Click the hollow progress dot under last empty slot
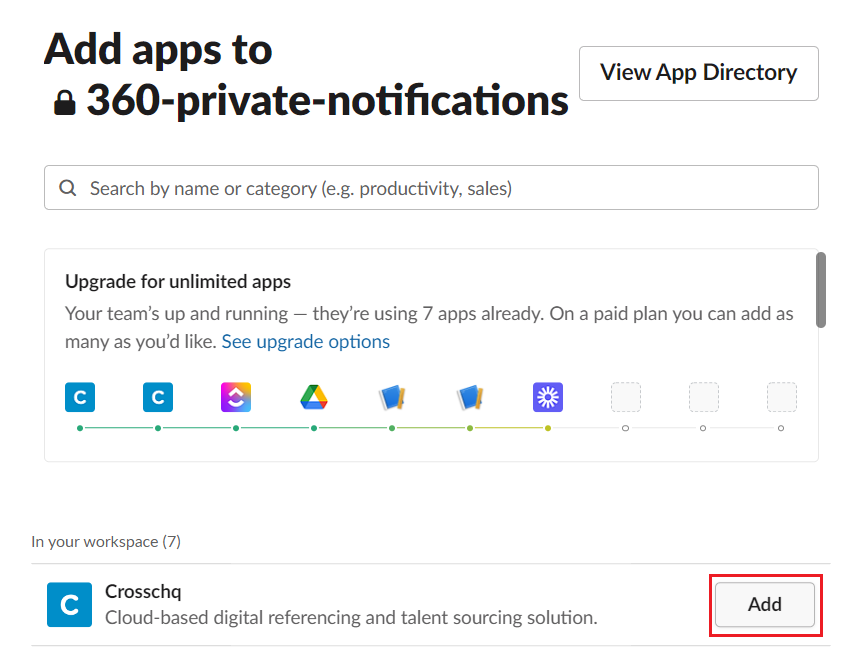This screenshot has width=847, height=655. (781, 428)
